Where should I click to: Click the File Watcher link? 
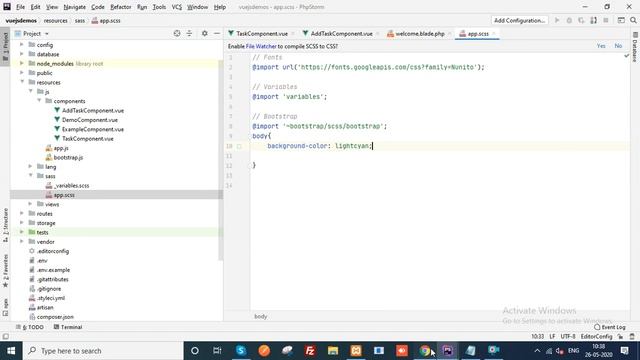click(x=261, y=46)
